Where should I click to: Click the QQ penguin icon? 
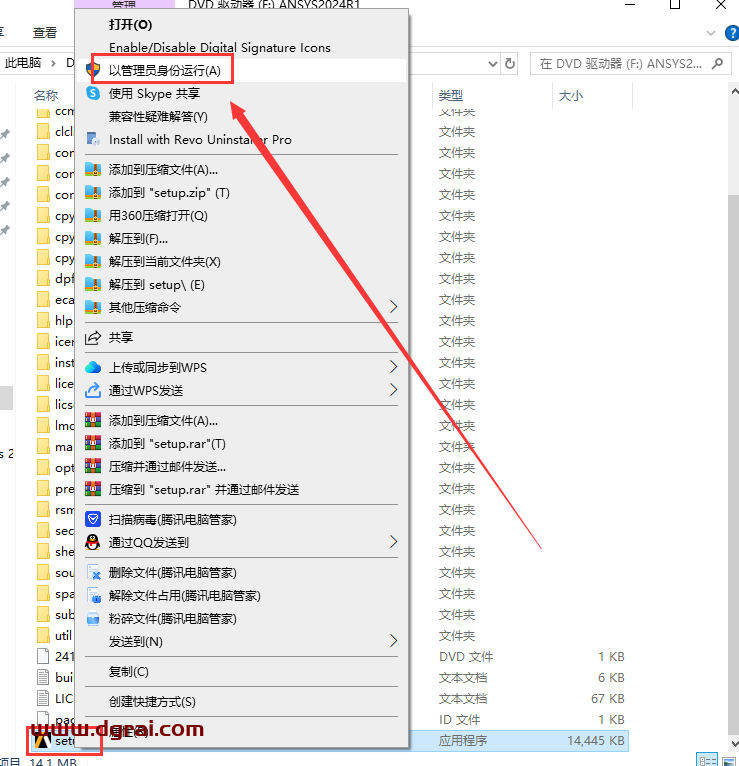93,542
